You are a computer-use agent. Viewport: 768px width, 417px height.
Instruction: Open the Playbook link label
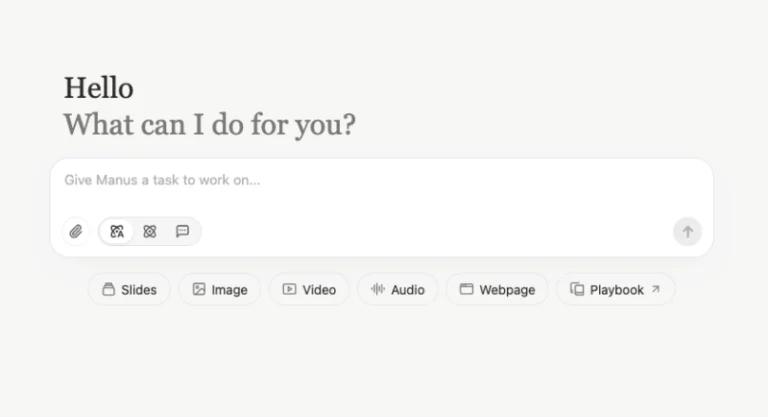coord(617,290)
